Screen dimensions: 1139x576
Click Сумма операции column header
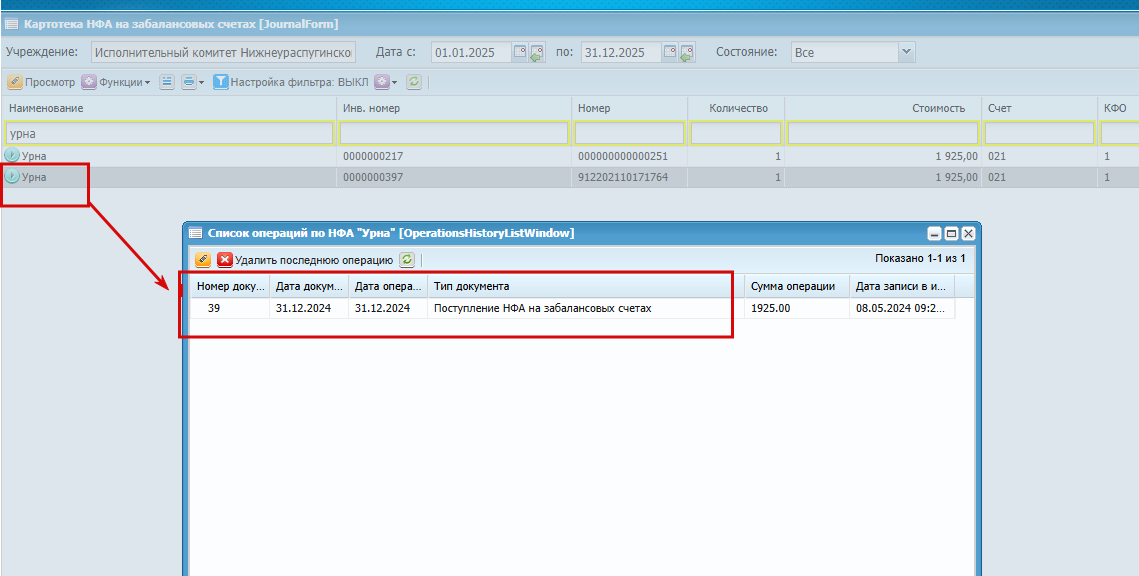tap(797, 286)
